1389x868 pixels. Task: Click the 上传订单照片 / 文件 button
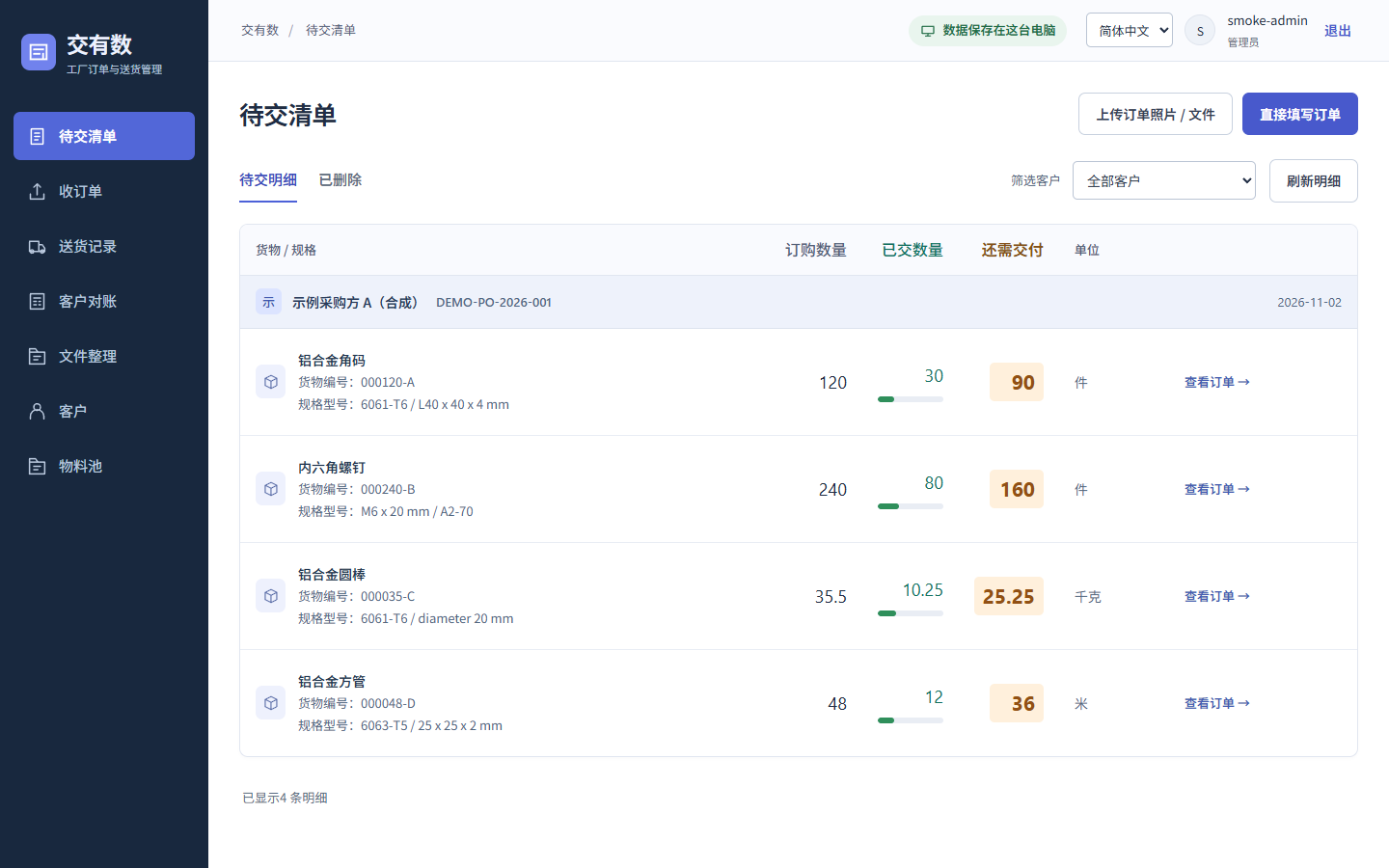tap(1155, 114)
